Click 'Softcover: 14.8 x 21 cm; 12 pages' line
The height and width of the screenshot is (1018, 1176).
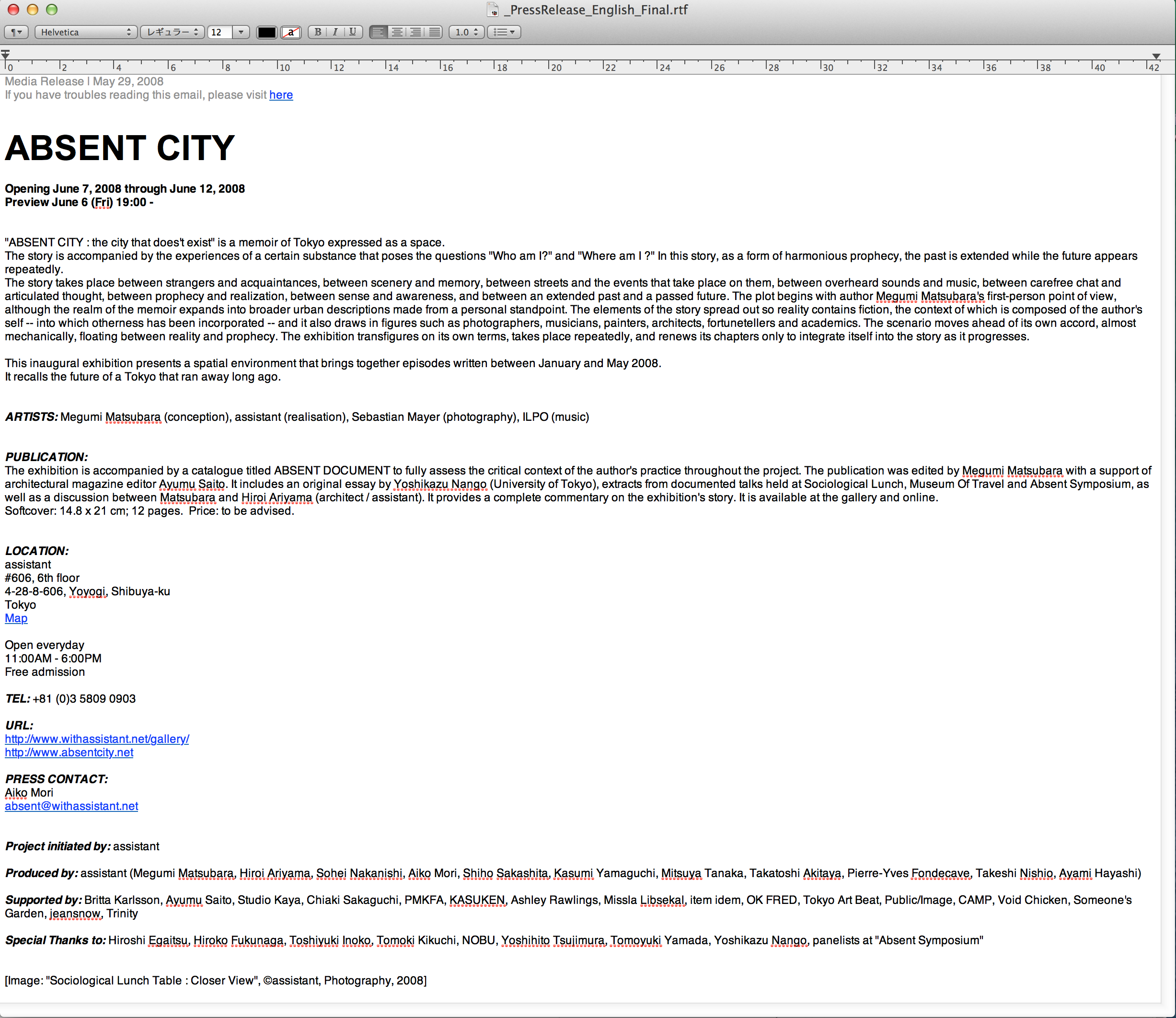tap(150, 511)
